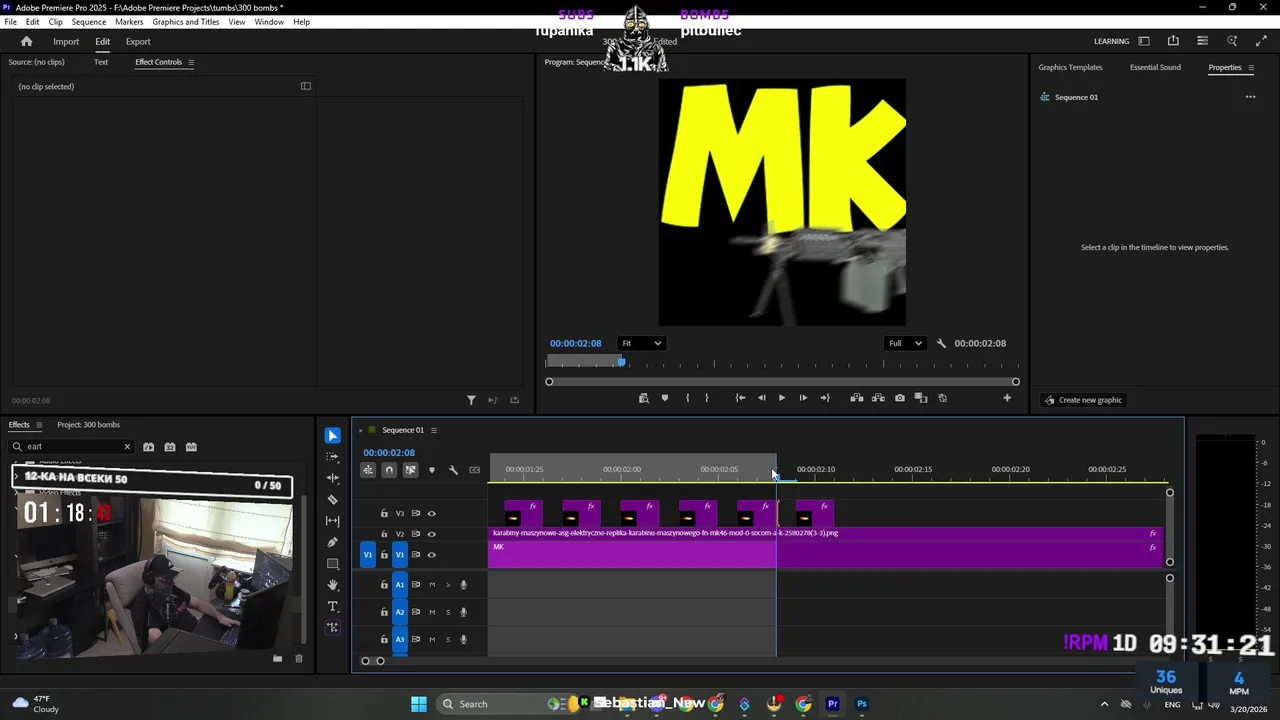This screenshot has height=720, width=1280.
Task: Open the Effects panel menu
Action: [41, 425]
